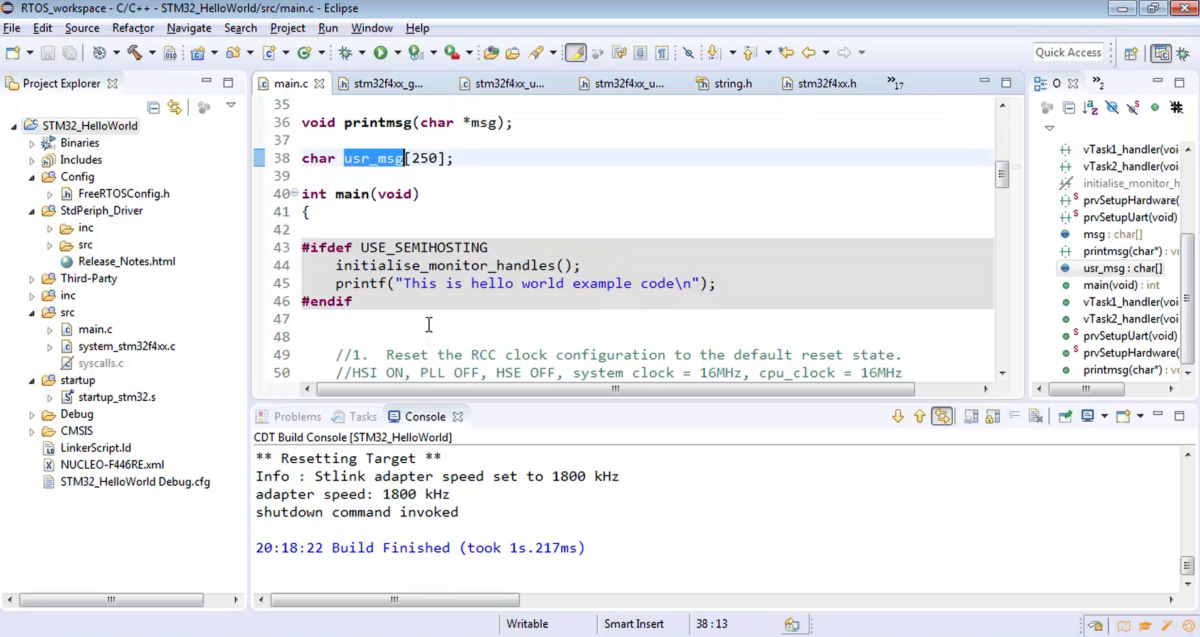Click the Open Type icon
This screenshot has width=1200, height=637.
(x=490, y=53)
